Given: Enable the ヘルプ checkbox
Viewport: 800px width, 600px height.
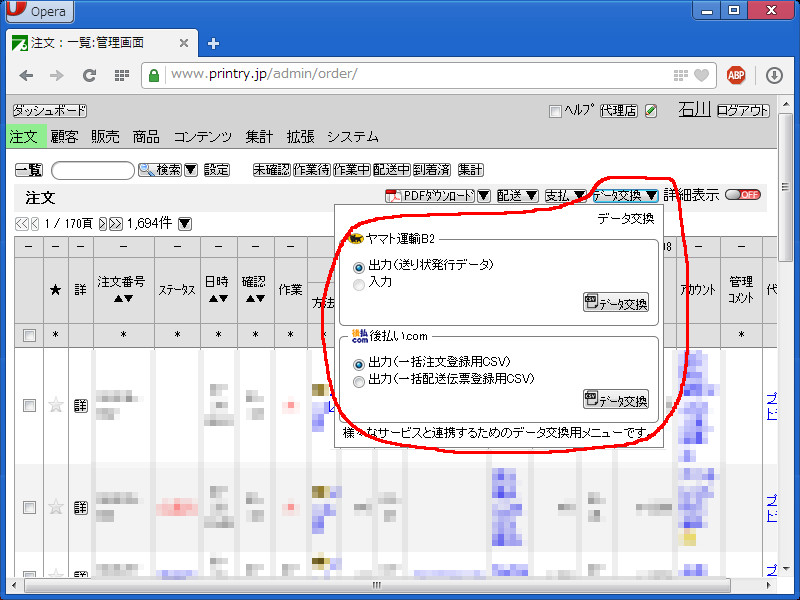Looking at the screenshot, I should (555, 111).
